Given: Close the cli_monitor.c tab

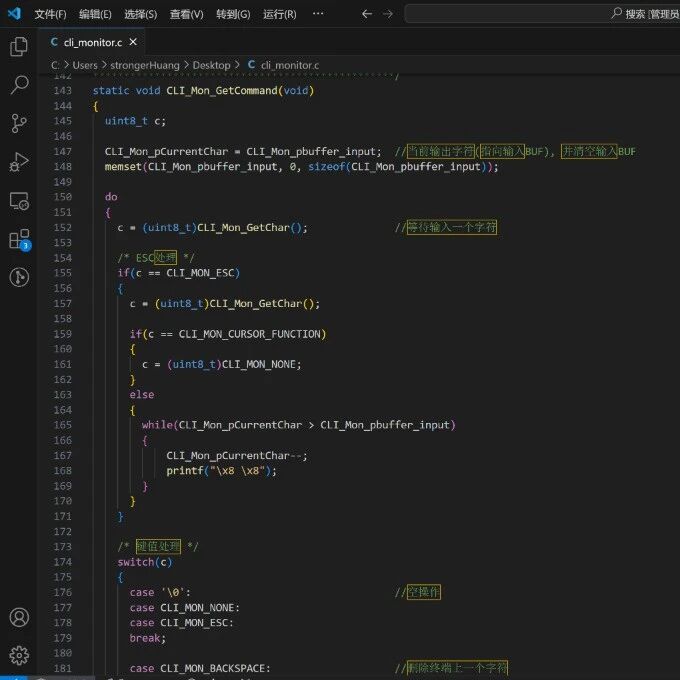Looking at the screenshot, I should [134, 42].
